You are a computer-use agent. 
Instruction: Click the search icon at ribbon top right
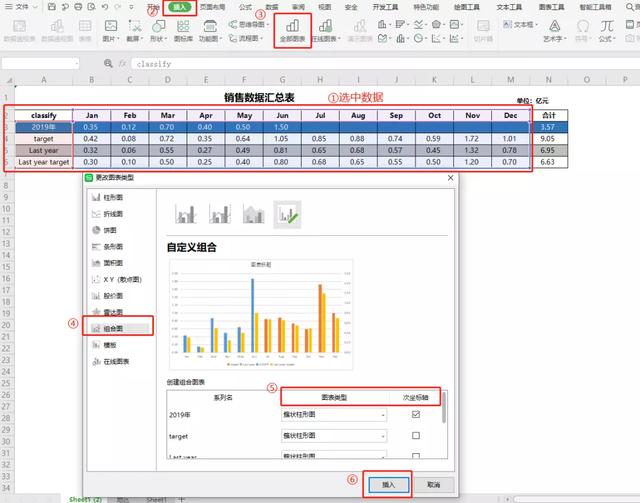(631, 7)
